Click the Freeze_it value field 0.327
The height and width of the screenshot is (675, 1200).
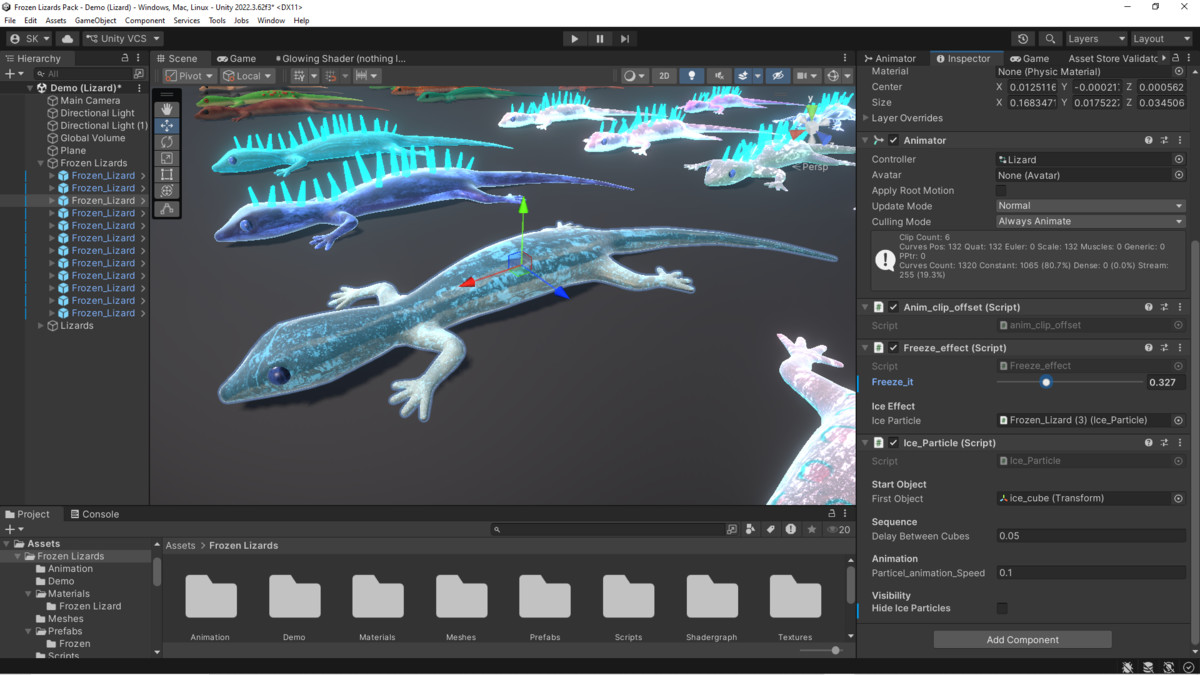(x=1165, y=383)
